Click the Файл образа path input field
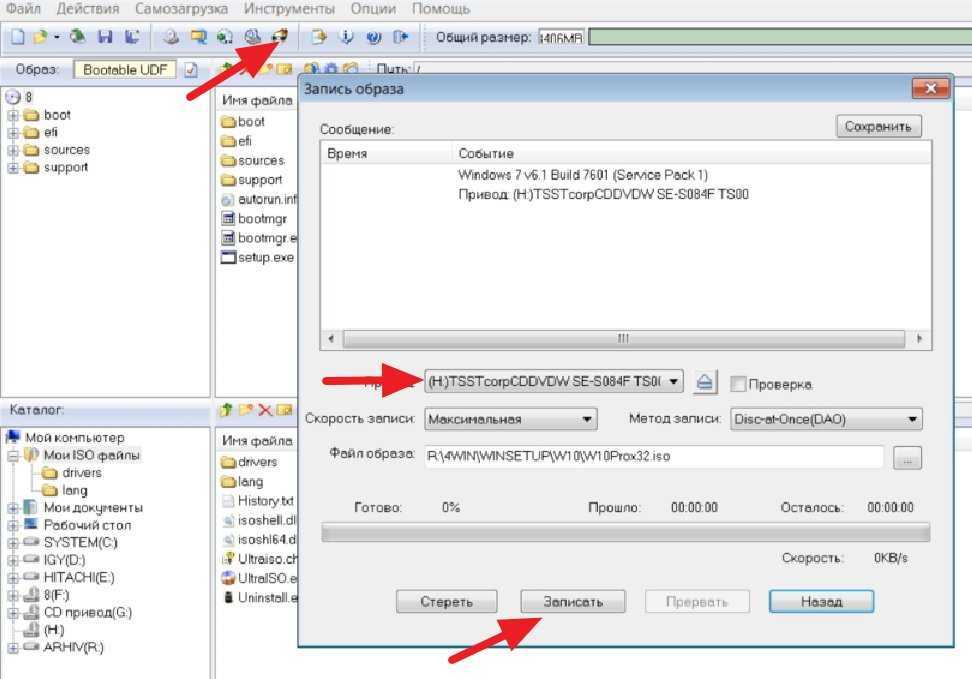Screen dimensions: 972x679 click(x=654, y=456)
